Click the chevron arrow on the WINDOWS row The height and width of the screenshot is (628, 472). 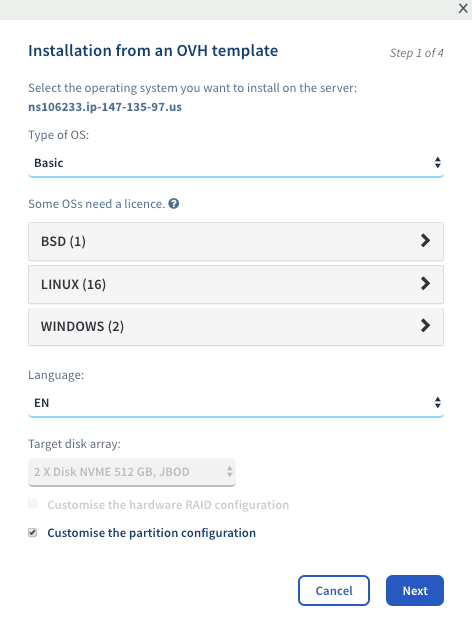(425, 326)
